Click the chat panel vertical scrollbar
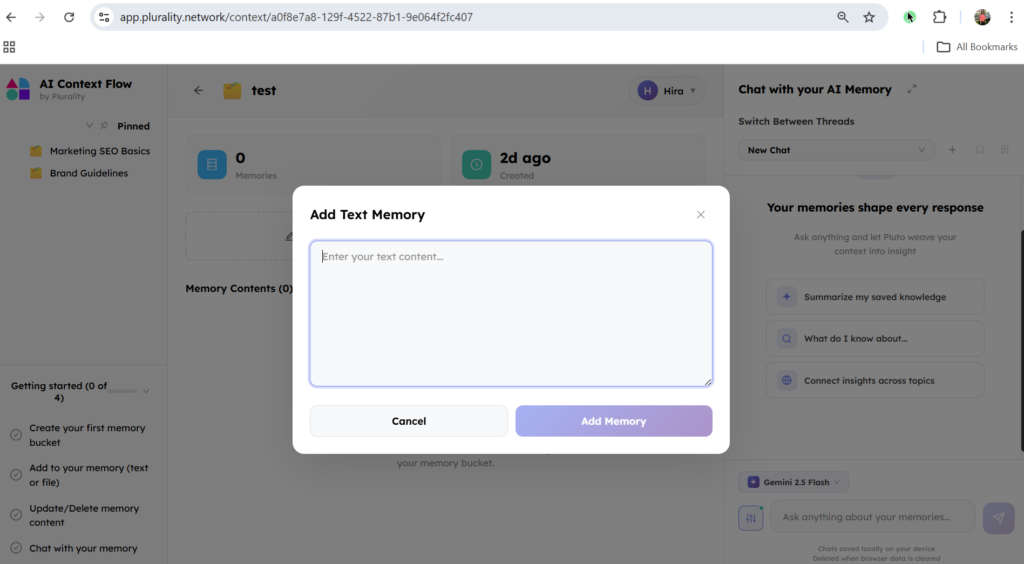This screenshot has width=1024, height=564. [x=1021, y=341]
